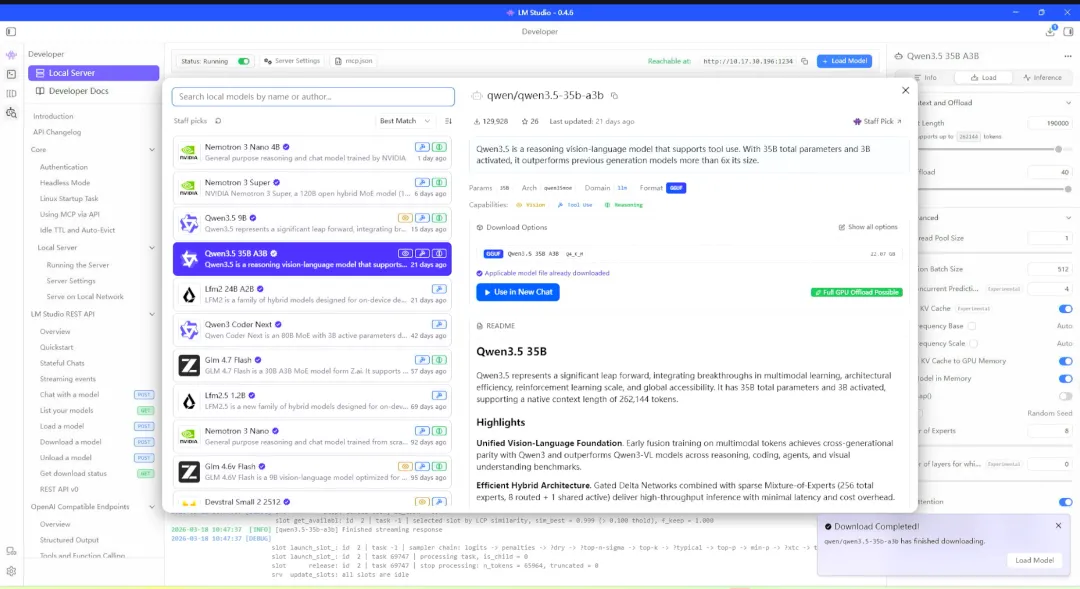This screenshot has width=1080, height=589.
Task: Click the tool-use badge on Lfm2 24B A2B
Action: coord(439,289)
